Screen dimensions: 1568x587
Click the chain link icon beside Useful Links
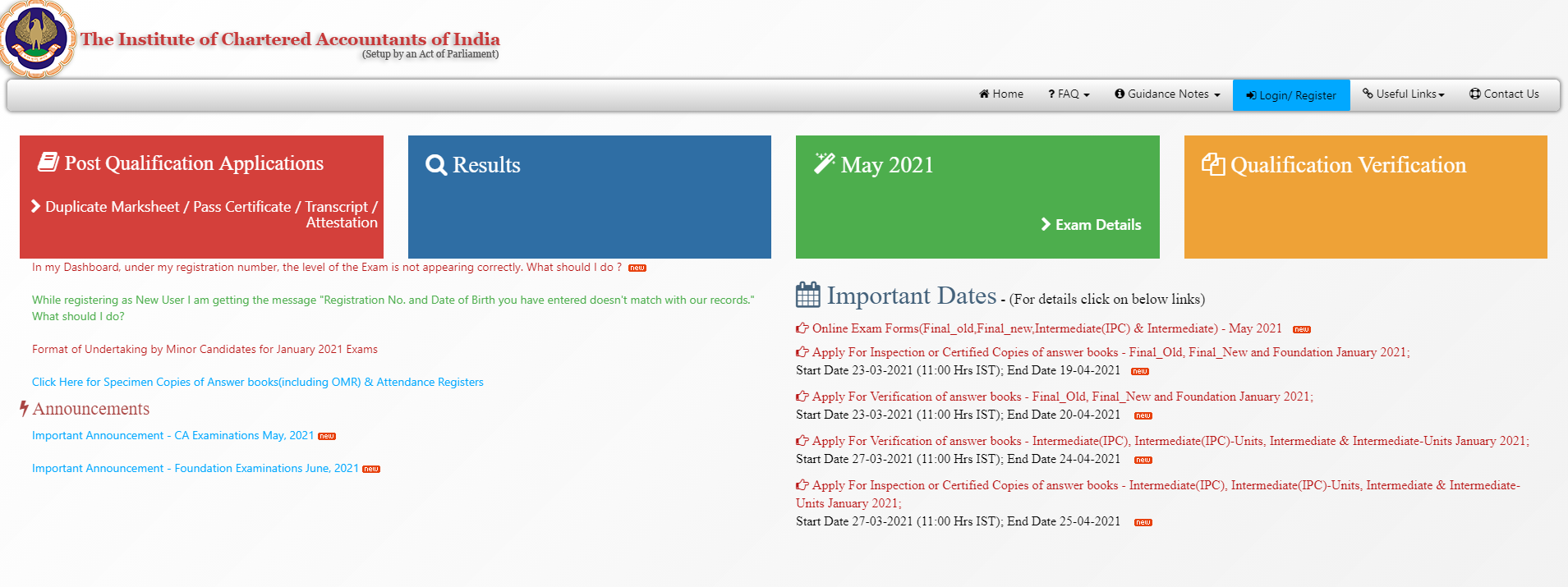click(1368, 94)
